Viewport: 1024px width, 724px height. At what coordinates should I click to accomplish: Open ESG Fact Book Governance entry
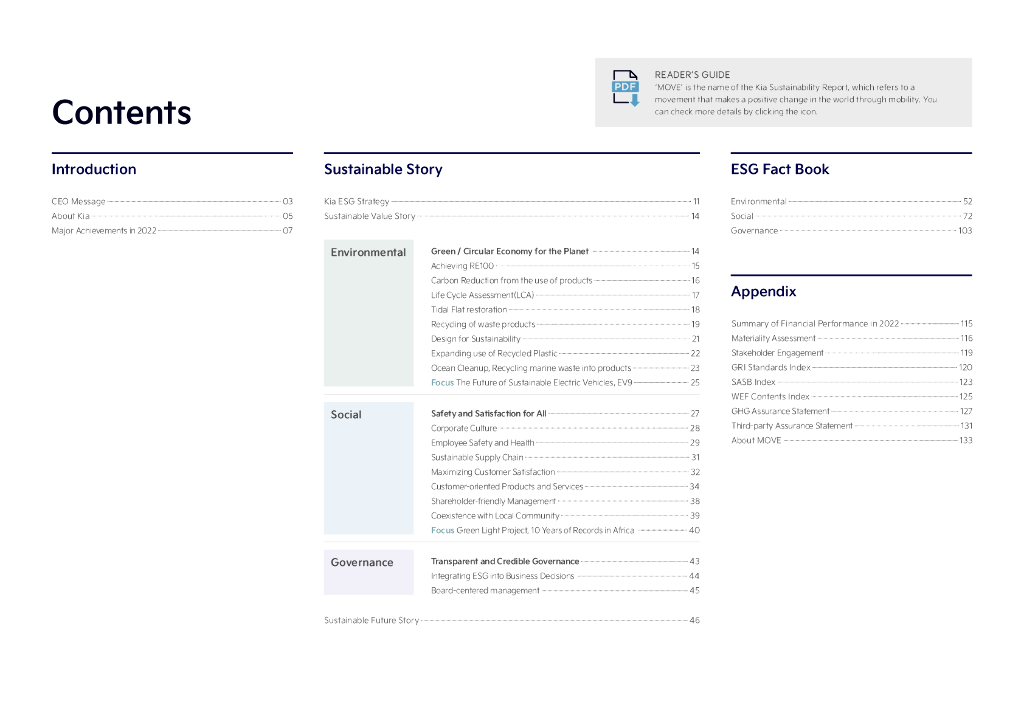click(x=852, y=230)
